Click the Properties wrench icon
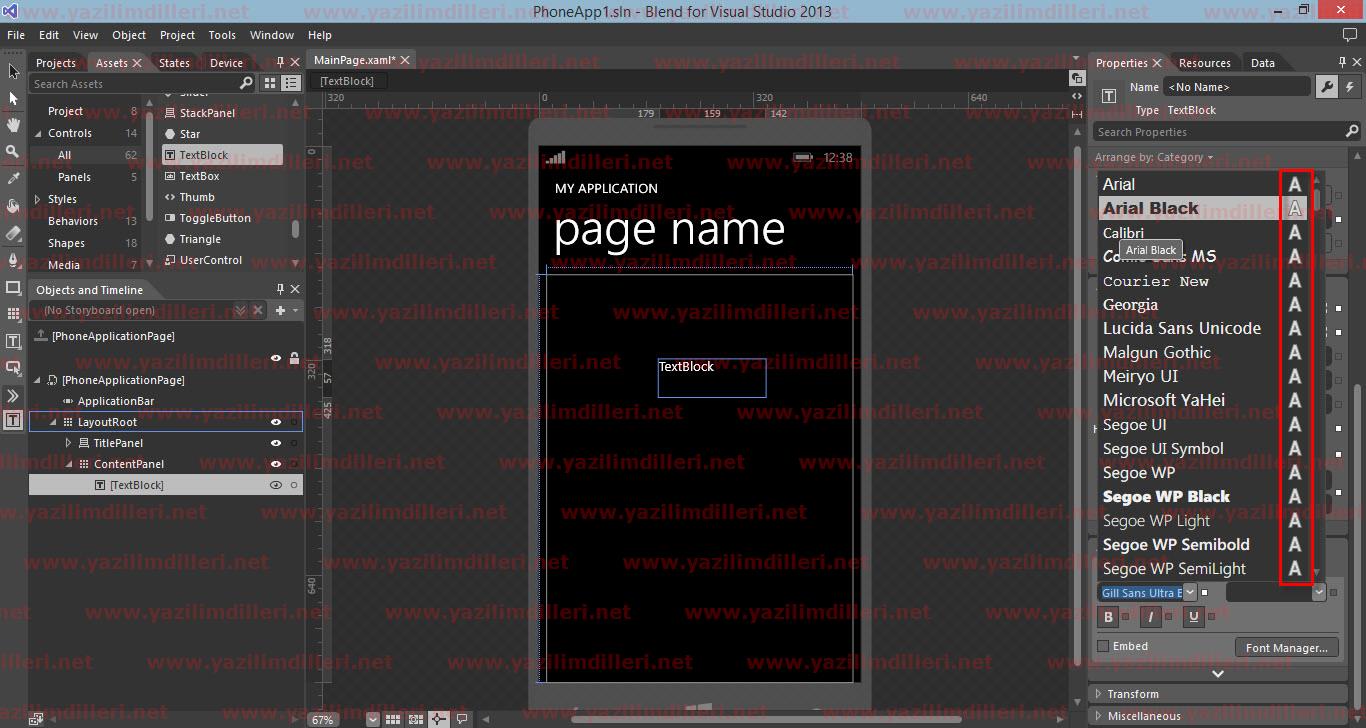This screenshot has height=728, width=1366. pyautogui.click(x=1326, y=87)
